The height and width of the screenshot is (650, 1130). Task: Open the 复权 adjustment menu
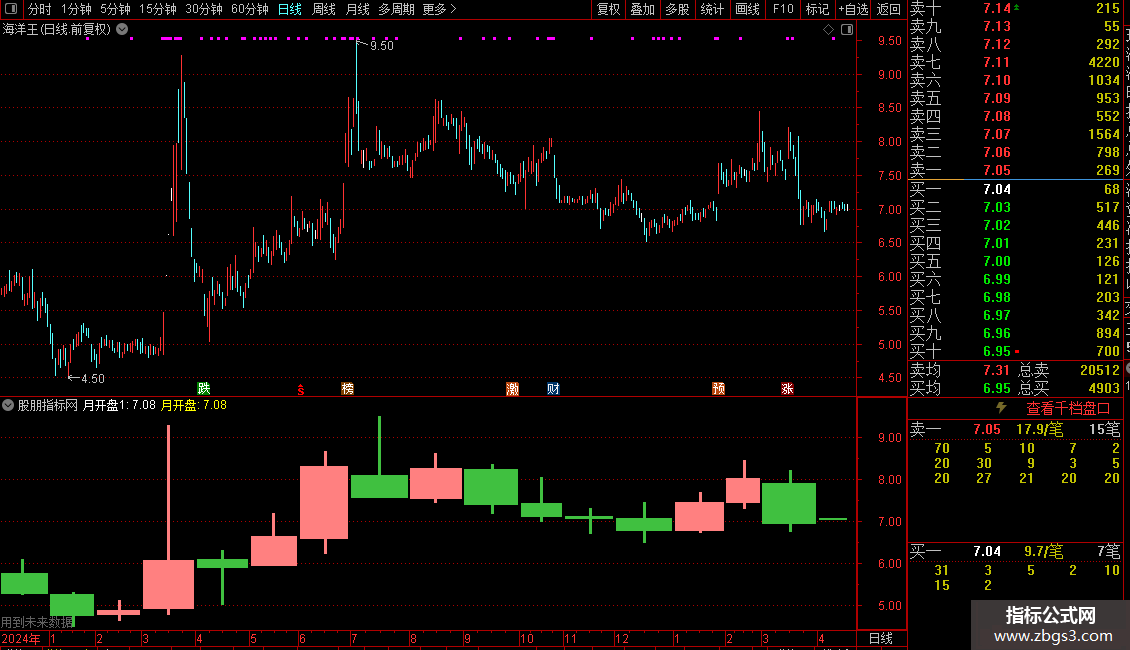click(608, 9)
